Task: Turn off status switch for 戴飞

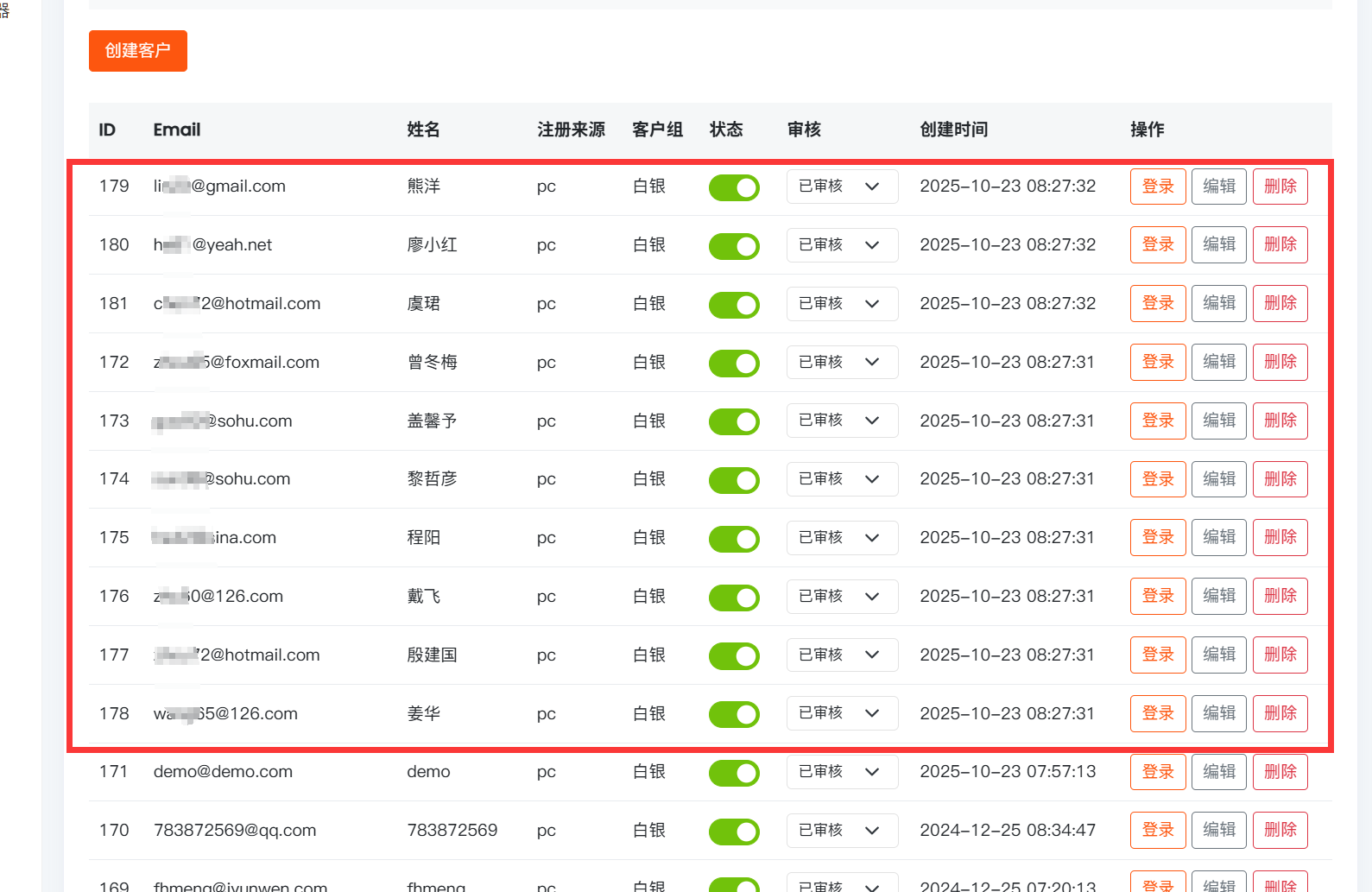Action: tap(734, 598)
